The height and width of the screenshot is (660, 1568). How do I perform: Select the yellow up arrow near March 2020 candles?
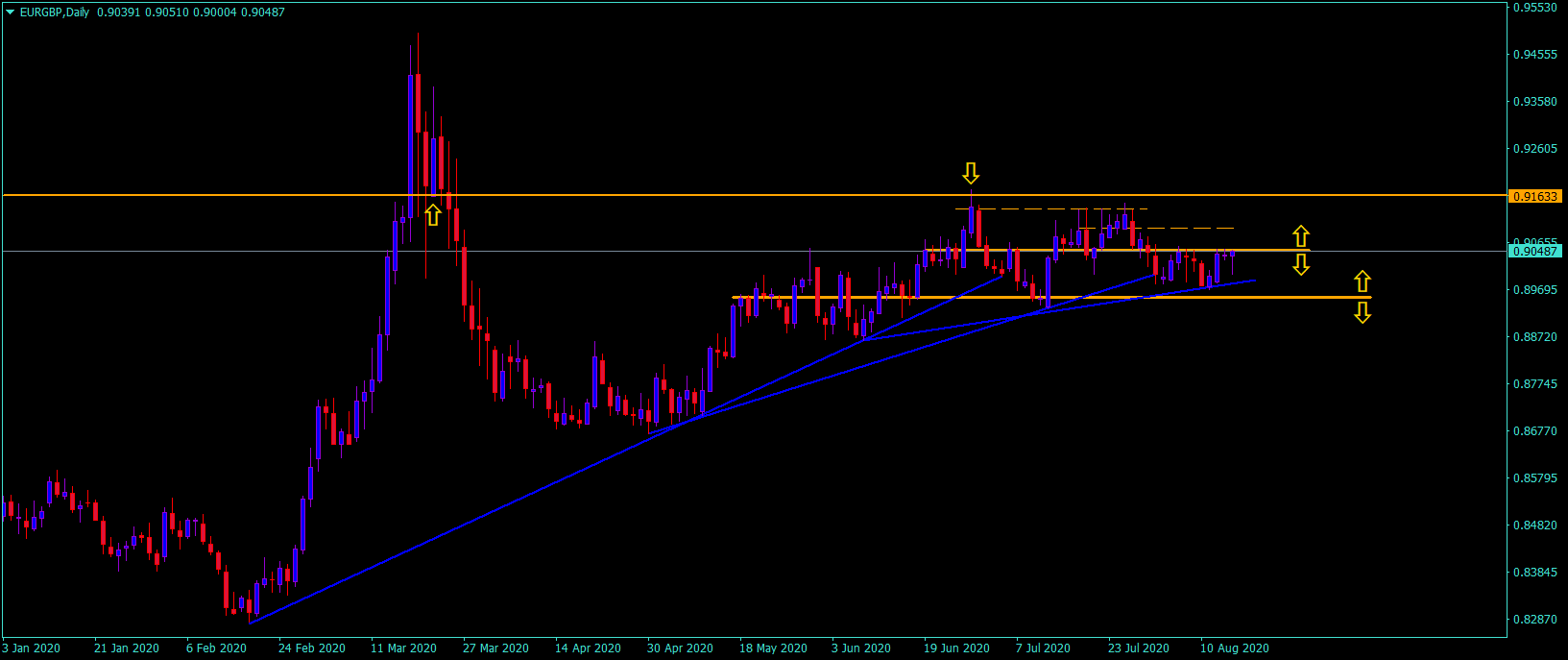click(x=433, y=214)
